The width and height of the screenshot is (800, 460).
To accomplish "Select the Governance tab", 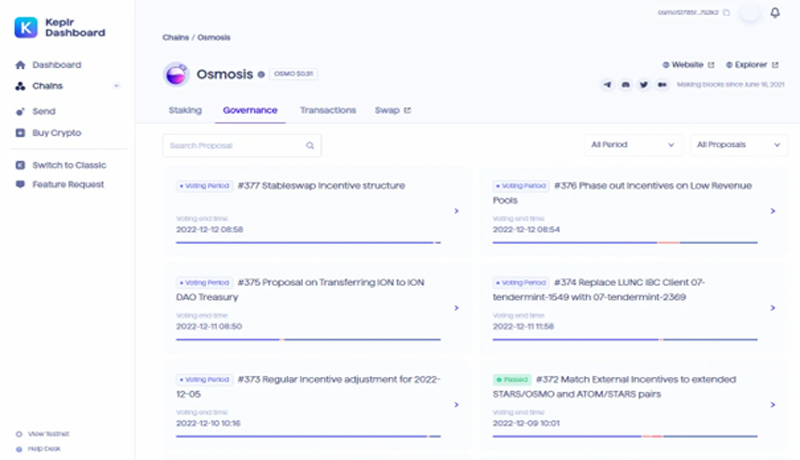I will pyautogui.click(x=250, y=110).
